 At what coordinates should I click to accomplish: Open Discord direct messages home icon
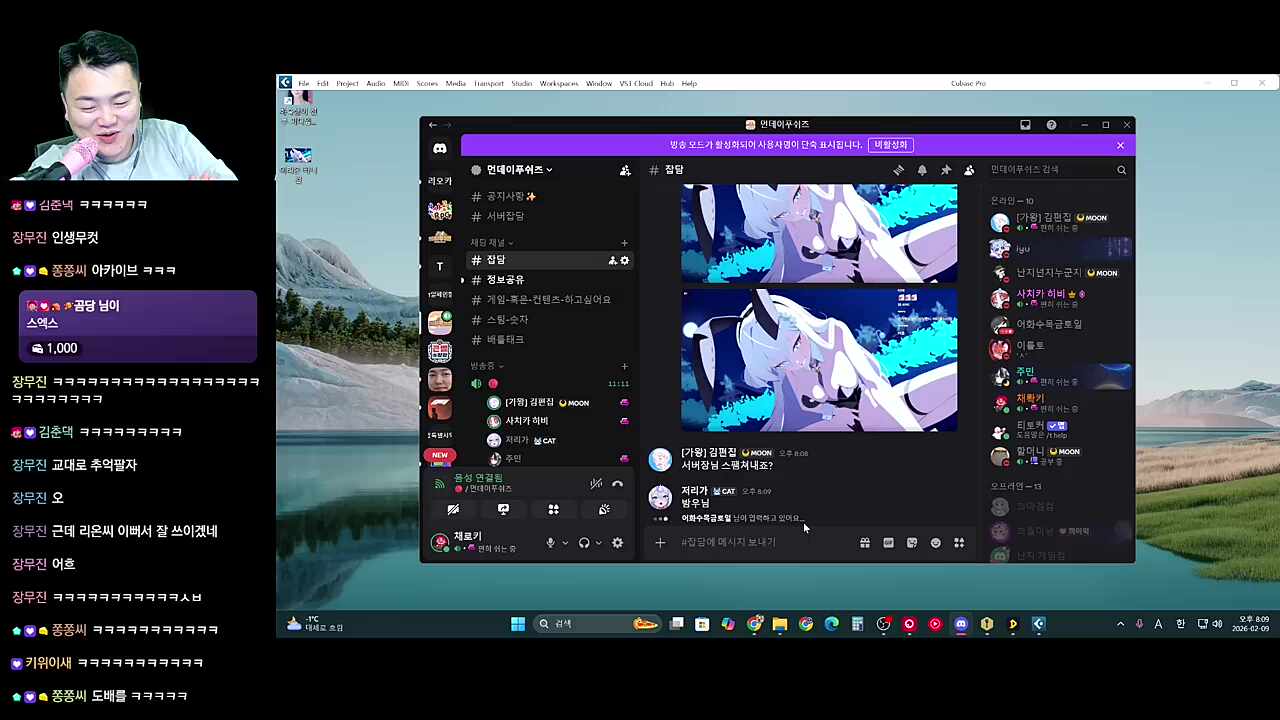point(439,148)
